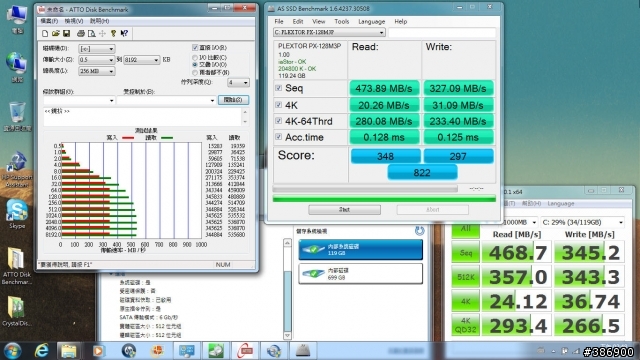Screen dimensions: 640x360
Task: Click the HP taskbar icon
Action: click(x=129, y=351)
